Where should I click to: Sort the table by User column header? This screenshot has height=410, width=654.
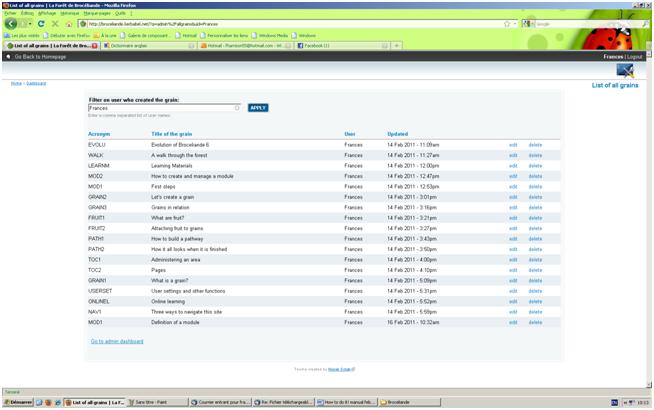click(350, 134)
